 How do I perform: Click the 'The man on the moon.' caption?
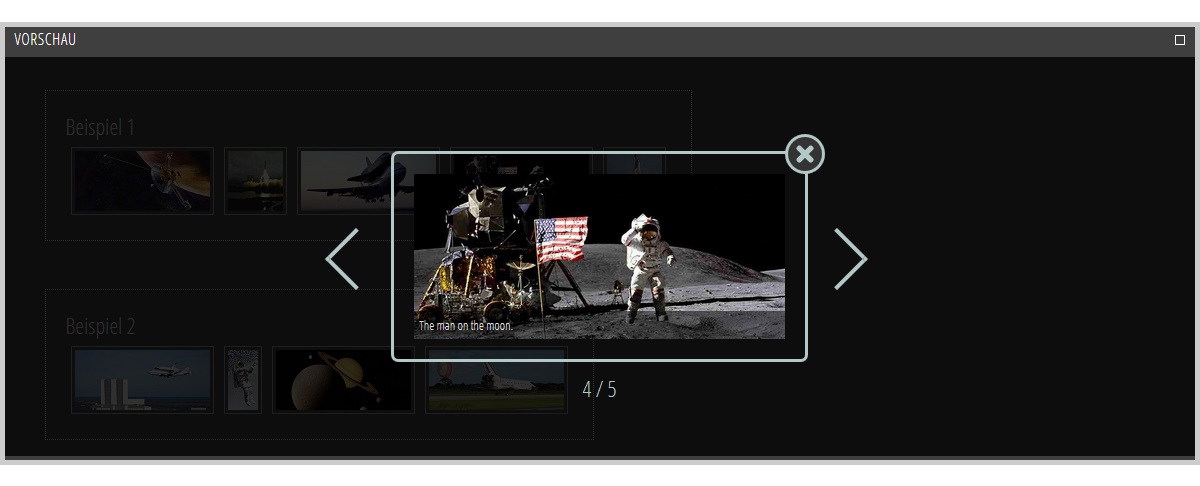465,326
